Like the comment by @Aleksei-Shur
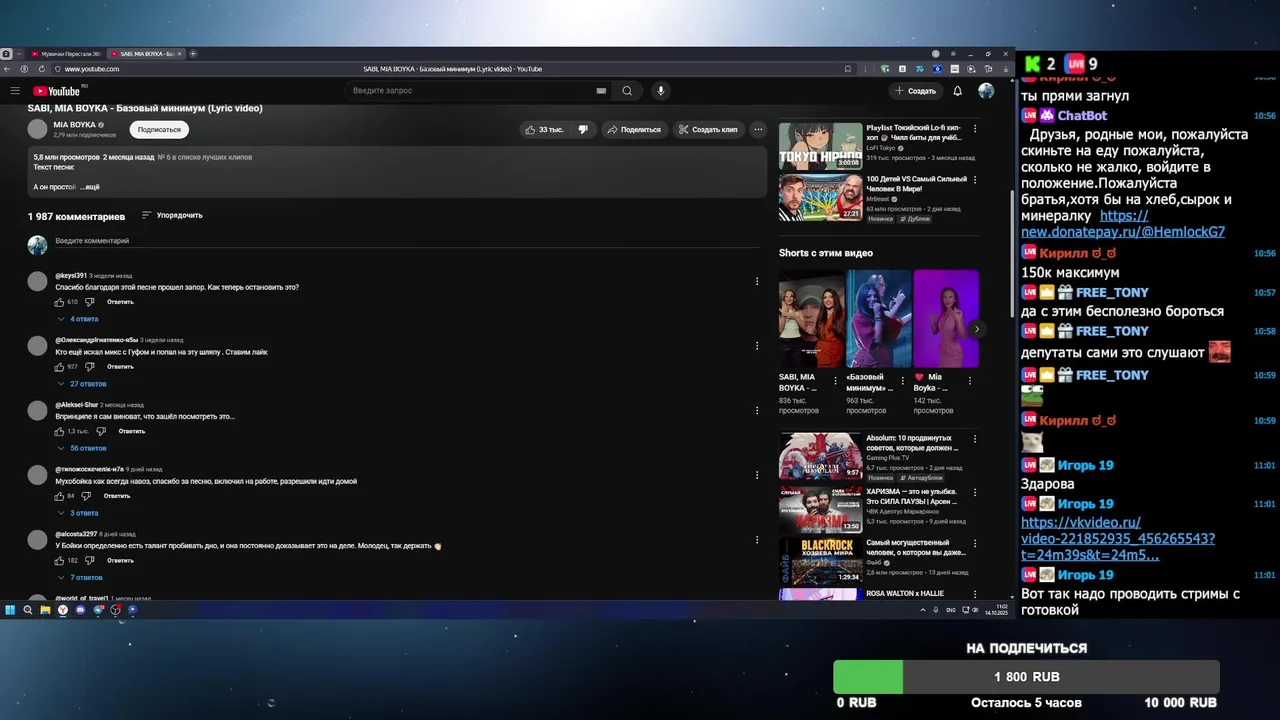 click(x=59, y=431)
